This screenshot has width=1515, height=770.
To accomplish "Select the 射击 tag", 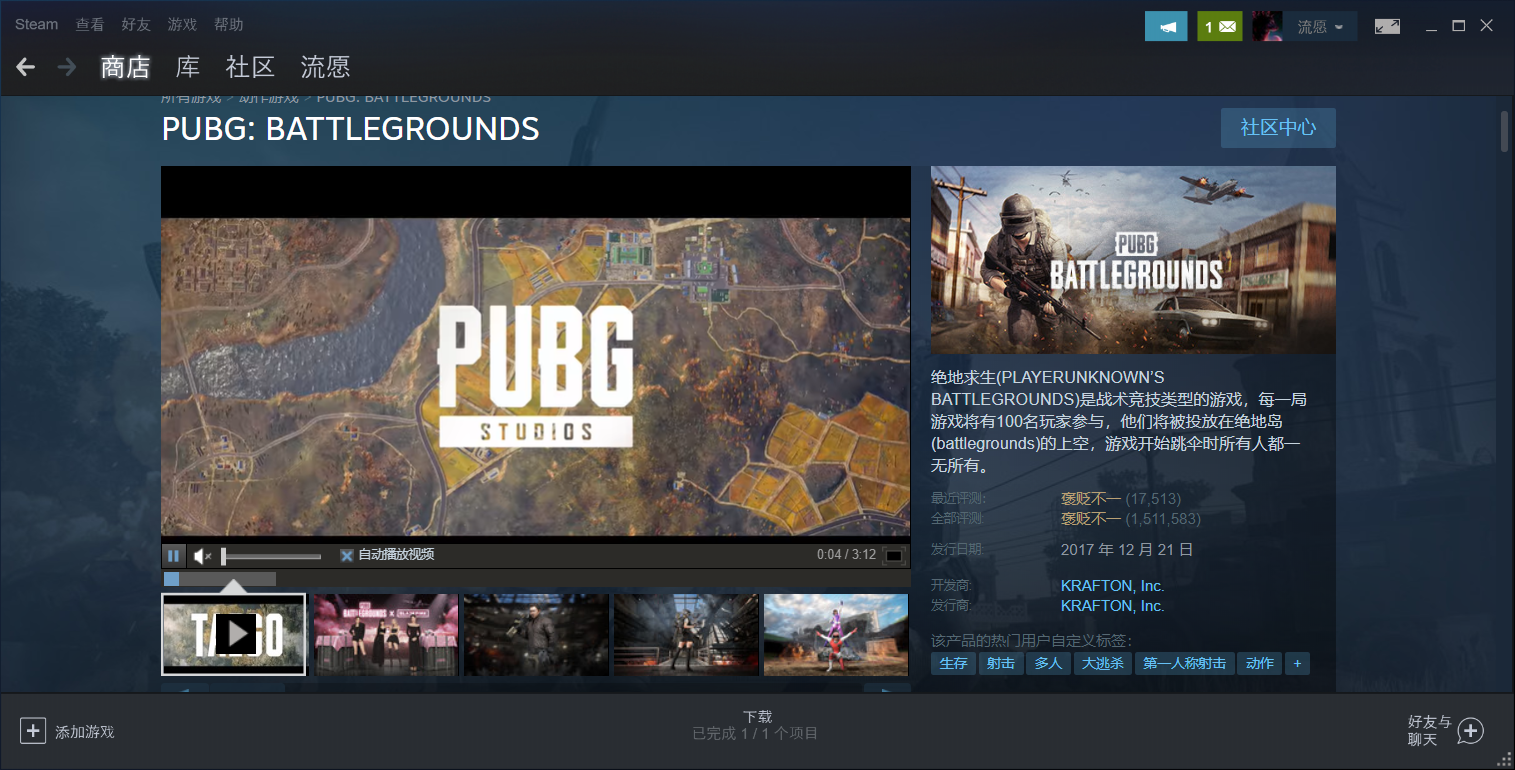I will click(1001, 663).
